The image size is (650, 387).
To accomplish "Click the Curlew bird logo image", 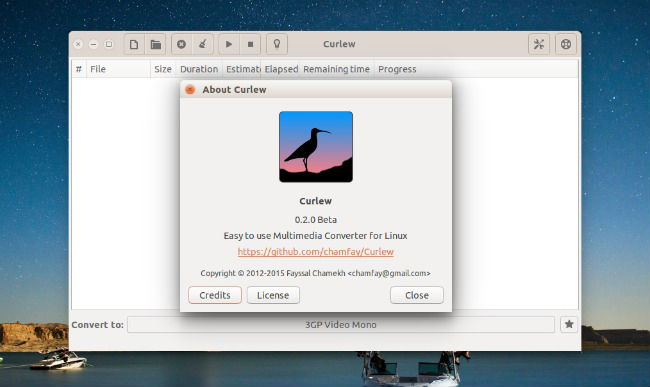I will [316, 147].
